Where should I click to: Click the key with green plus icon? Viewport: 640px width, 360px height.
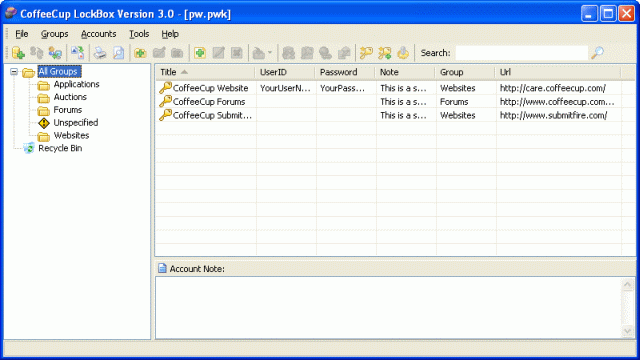(x=385, y=53)
